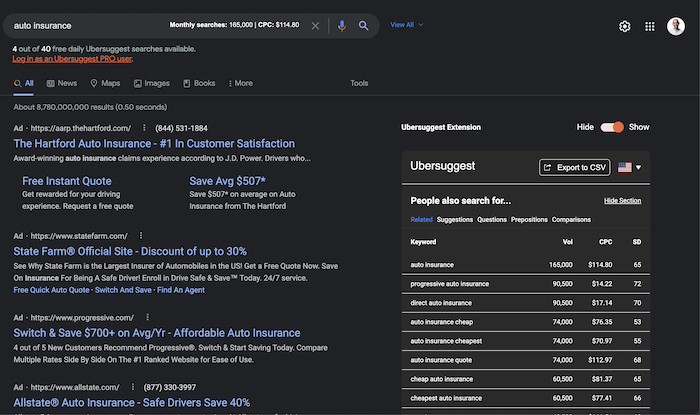Select the All results tab
This screenshot has height=415, width=700.
coord(24,83)
